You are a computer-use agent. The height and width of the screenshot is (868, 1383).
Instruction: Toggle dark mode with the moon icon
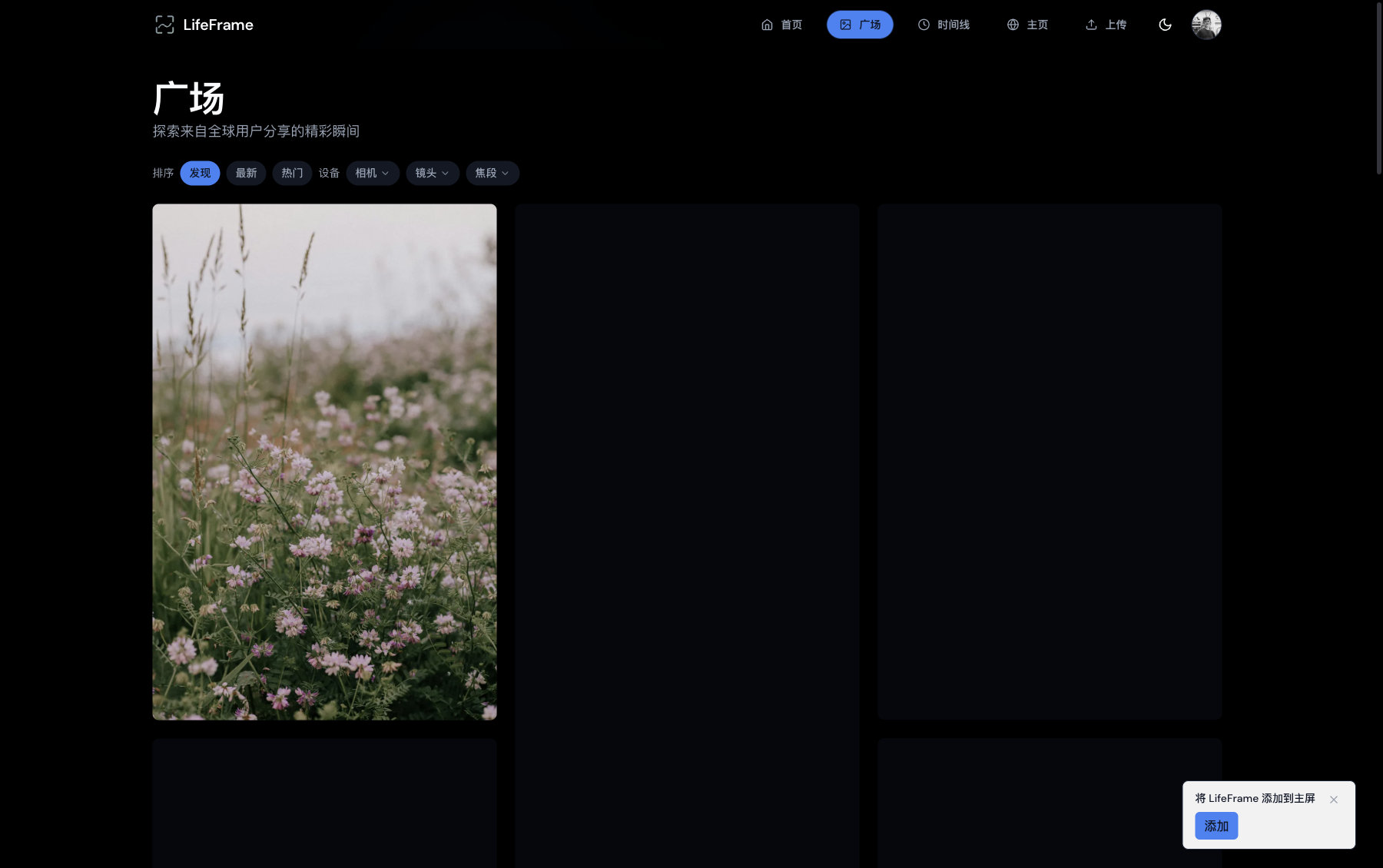pos(1165,25)
